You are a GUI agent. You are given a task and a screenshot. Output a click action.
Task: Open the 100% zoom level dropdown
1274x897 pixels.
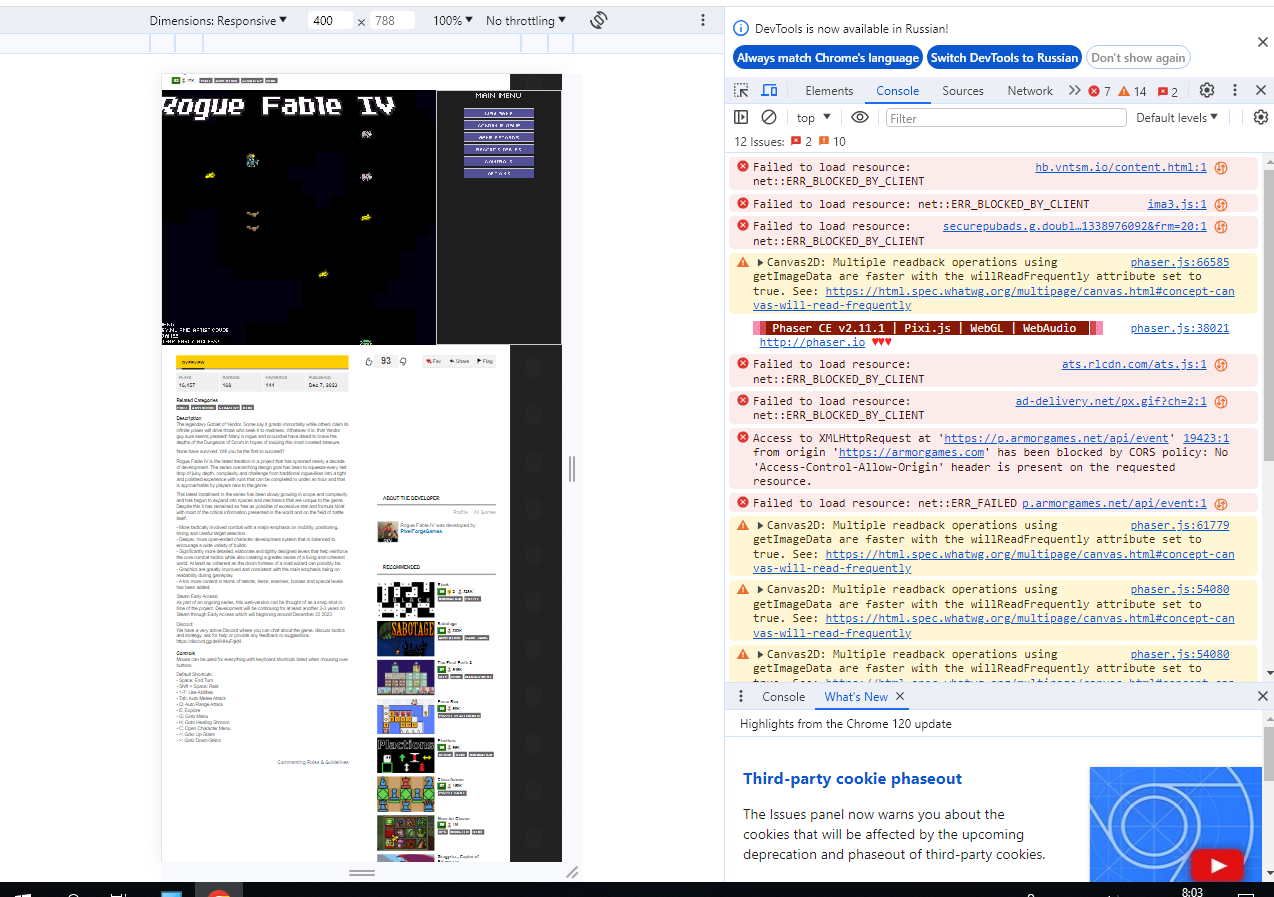pyautogui.click(x=452, y=20)
